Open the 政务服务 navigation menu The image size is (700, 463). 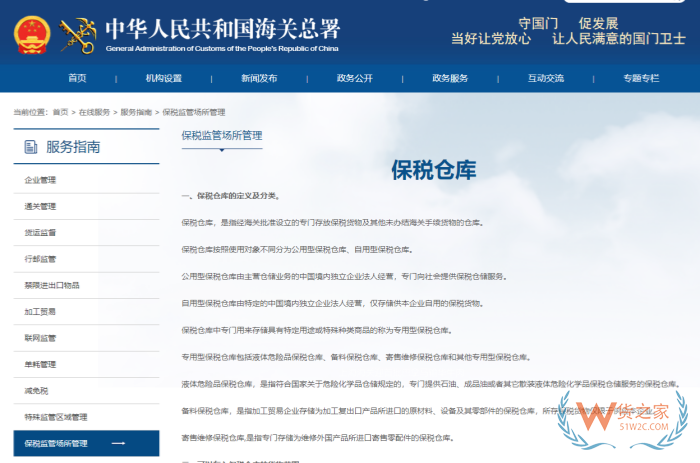pos(450,78)
